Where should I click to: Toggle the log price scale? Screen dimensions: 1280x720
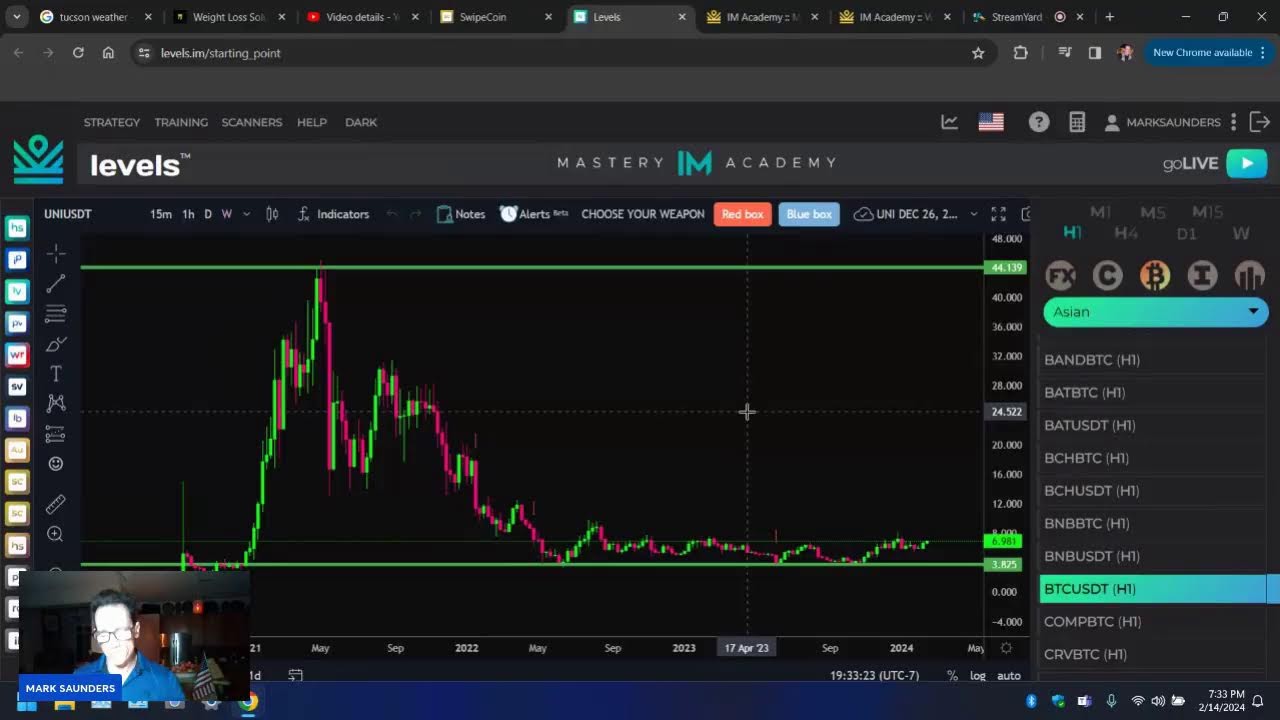pos(978,676)
